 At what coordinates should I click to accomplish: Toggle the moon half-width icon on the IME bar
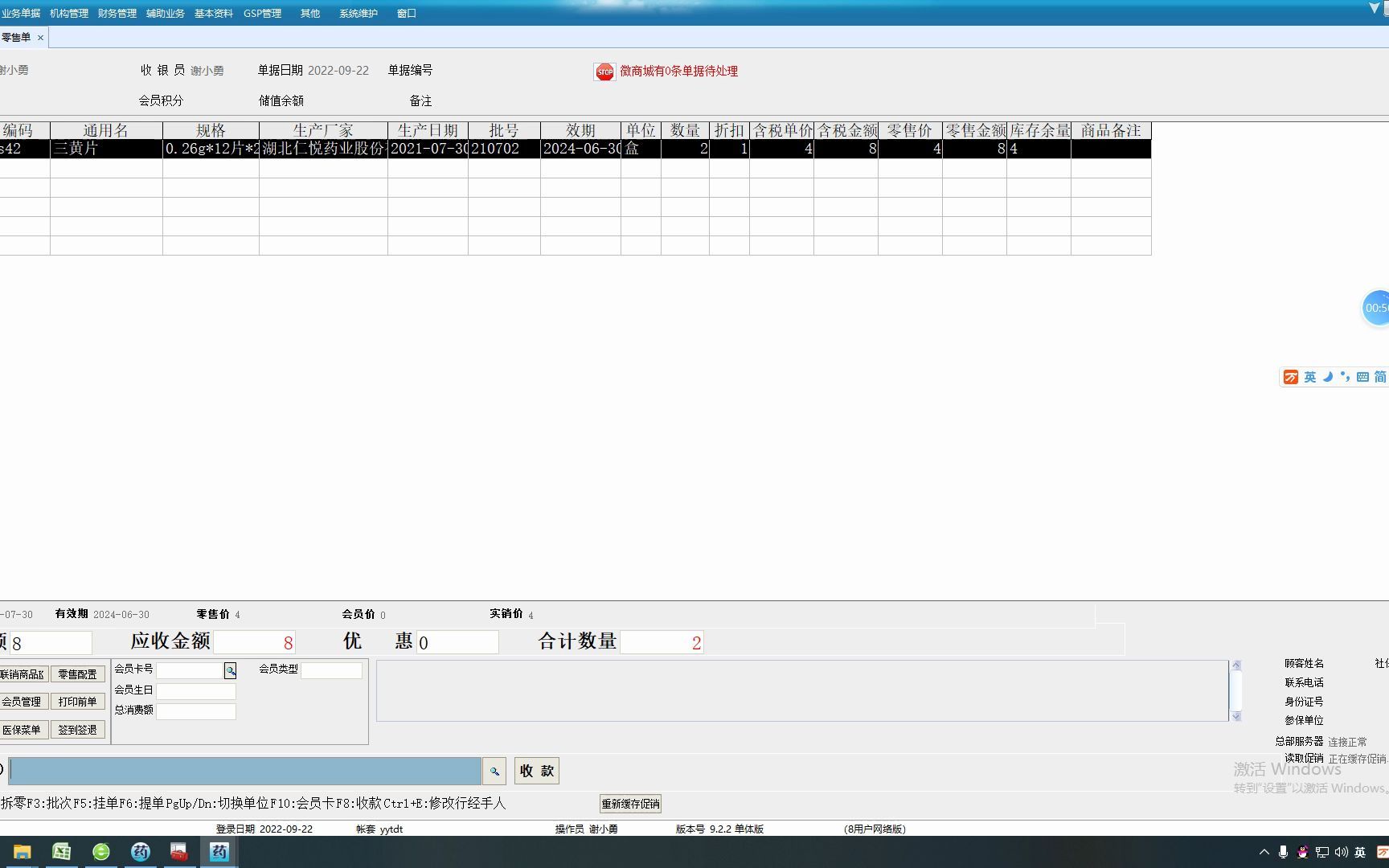pos(1328,377)
